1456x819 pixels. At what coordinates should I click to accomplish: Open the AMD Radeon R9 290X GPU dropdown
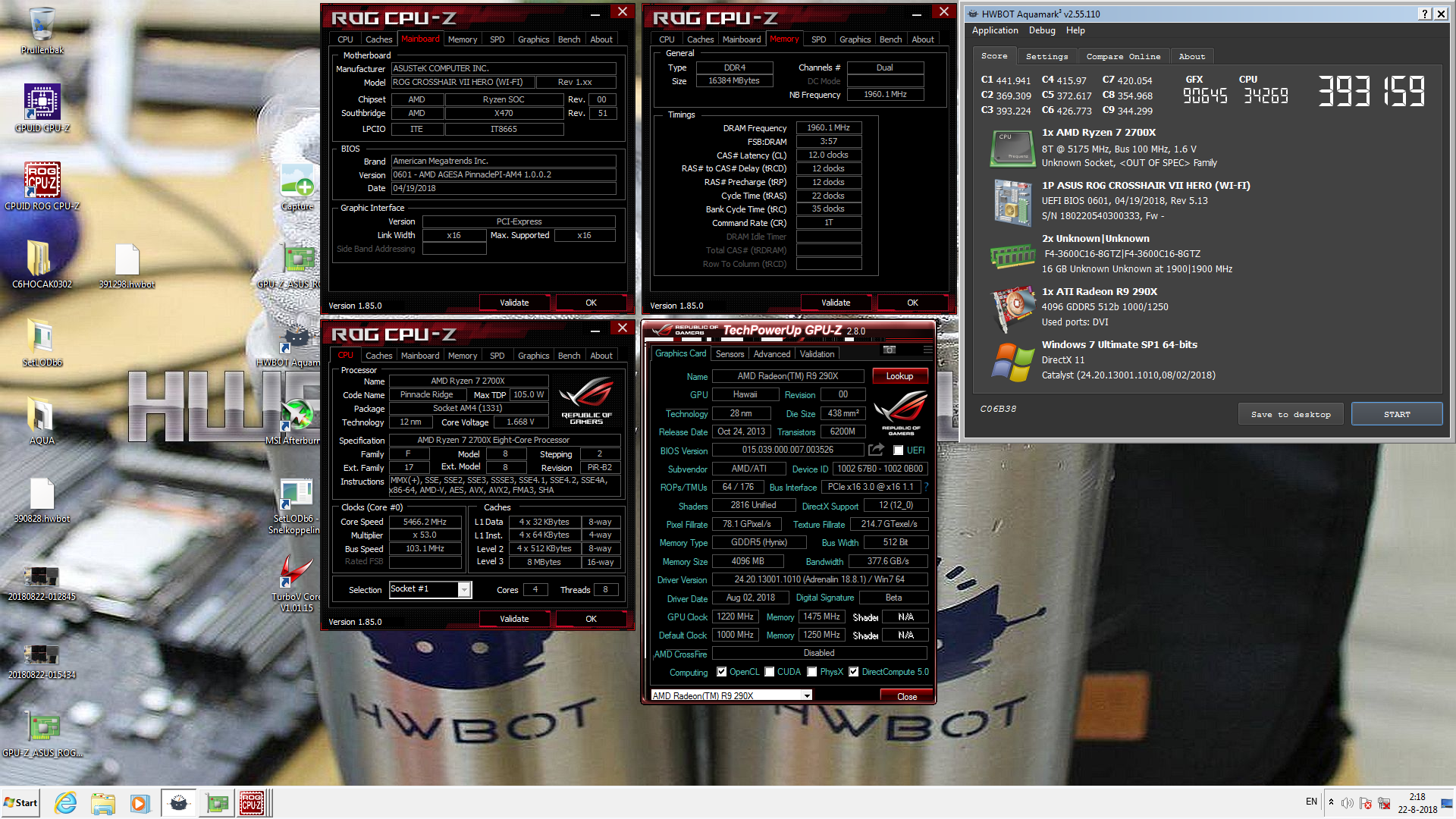(731, 695)
